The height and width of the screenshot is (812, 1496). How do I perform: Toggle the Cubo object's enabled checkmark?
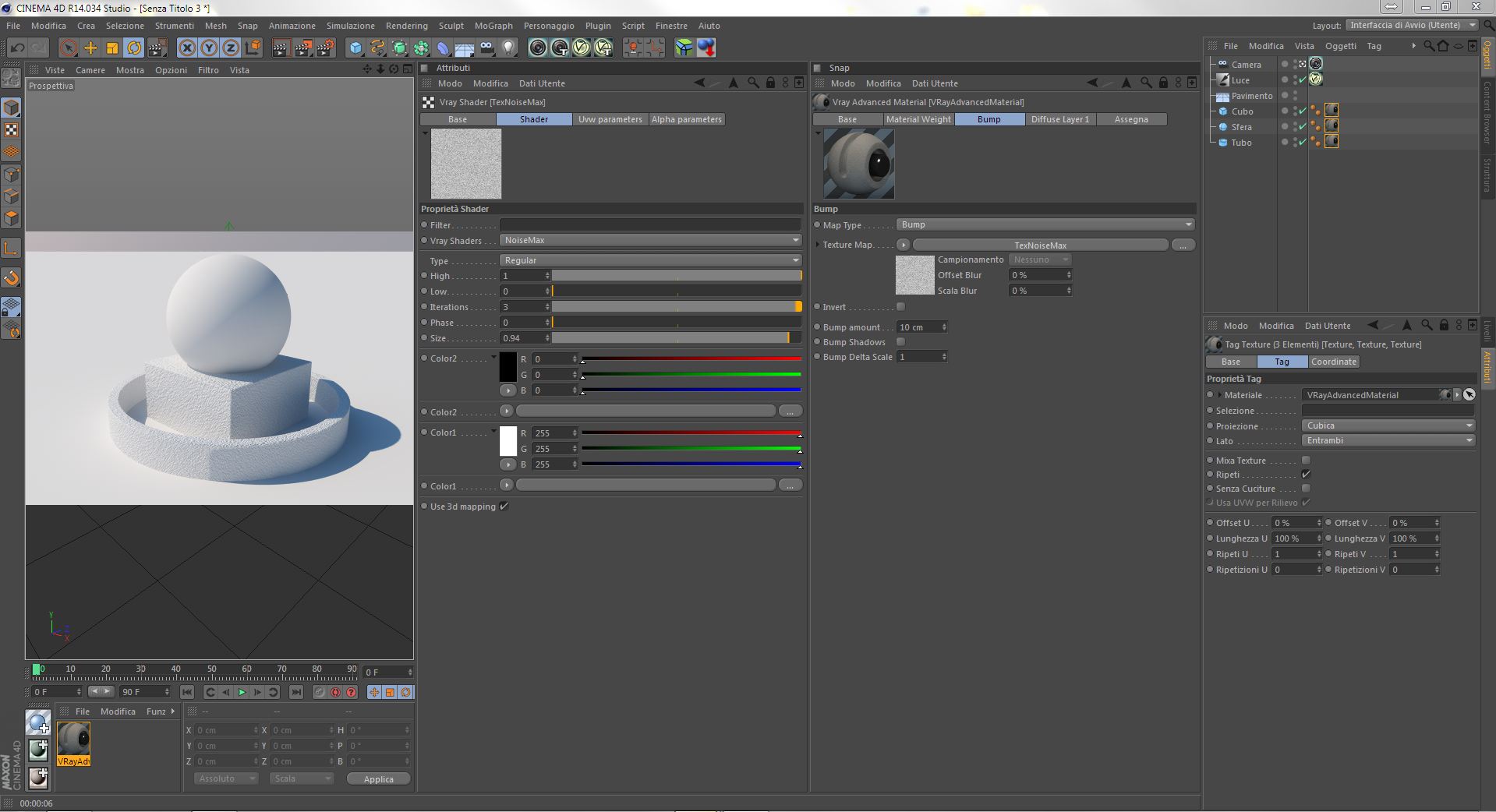(1303, 111)
